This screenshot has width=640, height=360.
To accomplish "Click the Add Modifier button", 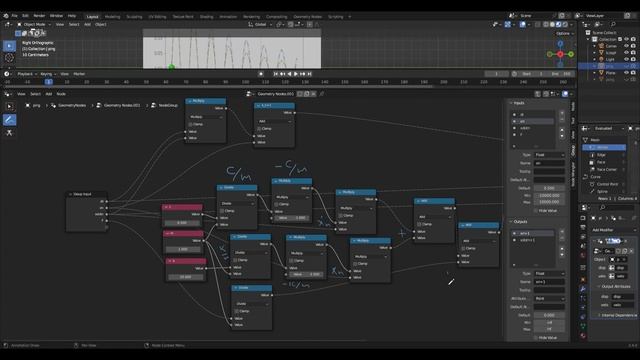I will point(613,230).
